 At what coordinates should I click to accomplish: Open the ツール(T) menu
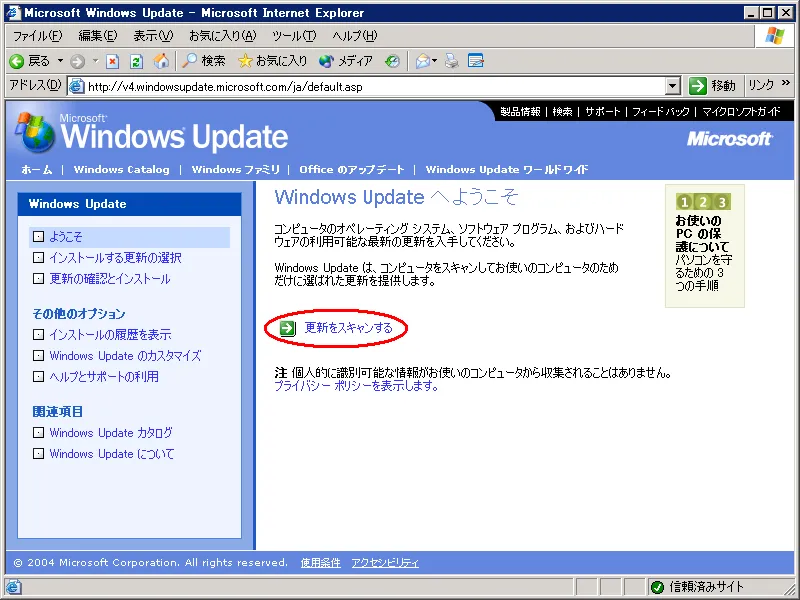coord(294,36)
